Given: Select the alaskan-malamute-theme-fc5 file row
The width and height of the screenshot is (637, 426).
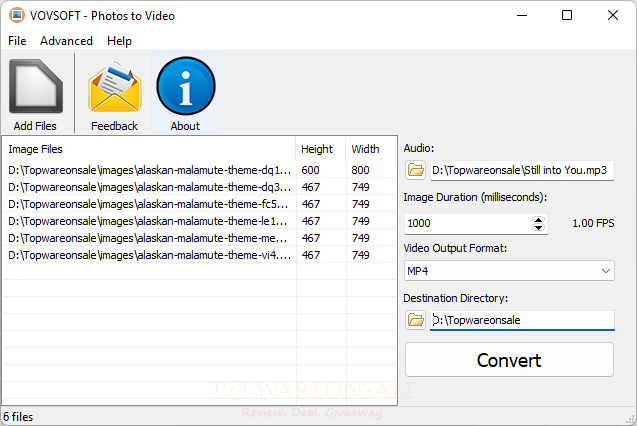Looking at the screenshot, I should pyautogui.click(x=199, y=204).
